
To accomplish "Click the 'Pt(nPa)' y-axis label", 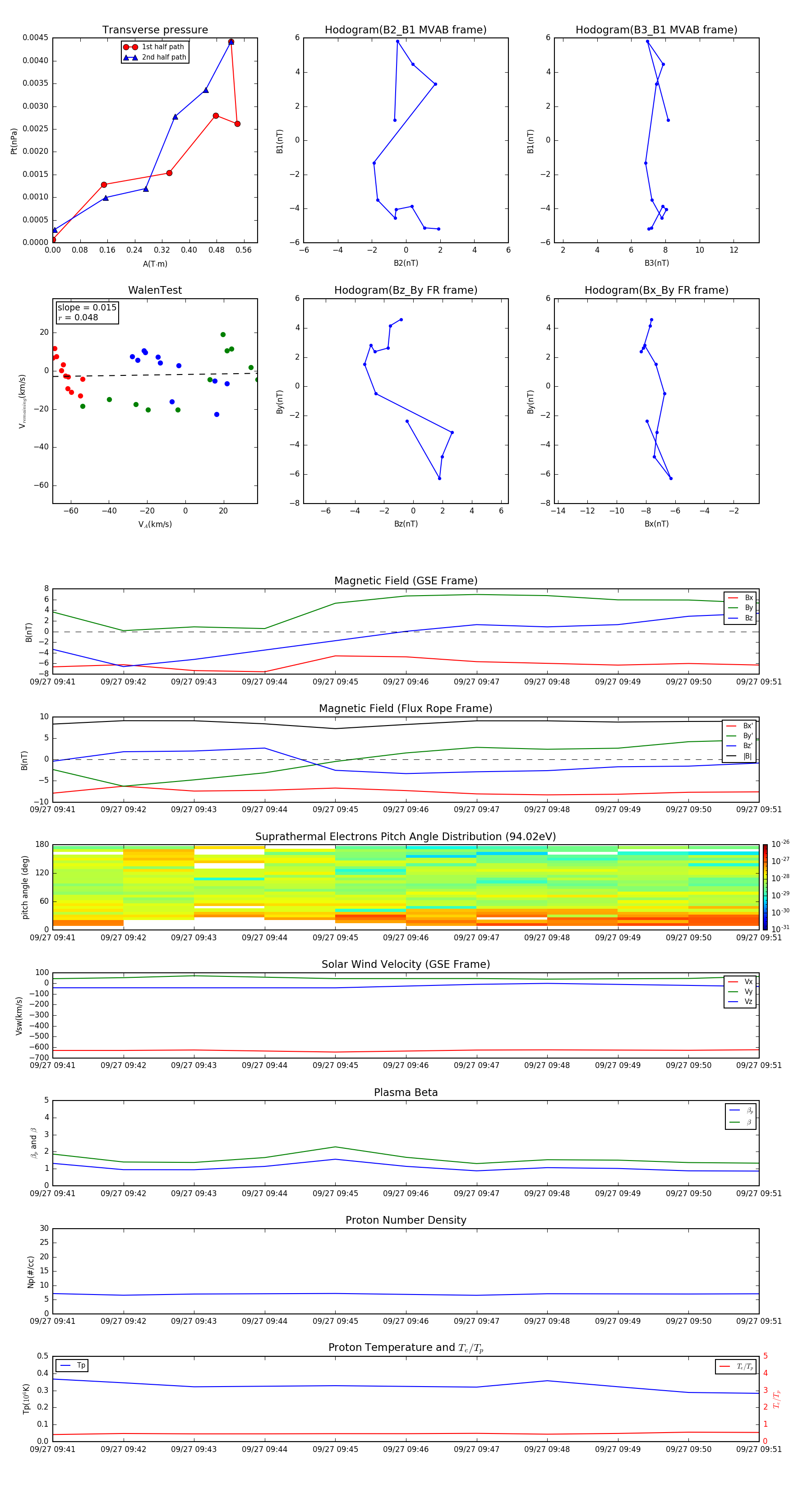I will coord(14,140).
